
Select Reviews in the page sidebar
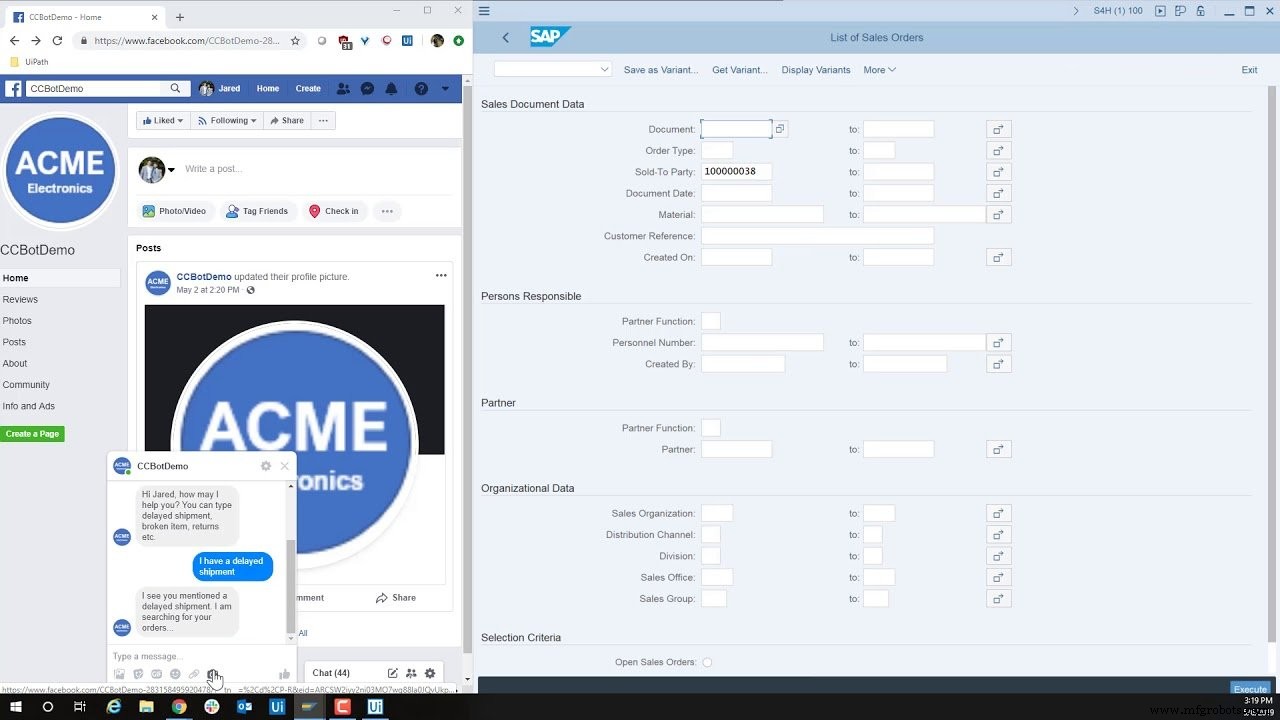[x=20, y=299]
